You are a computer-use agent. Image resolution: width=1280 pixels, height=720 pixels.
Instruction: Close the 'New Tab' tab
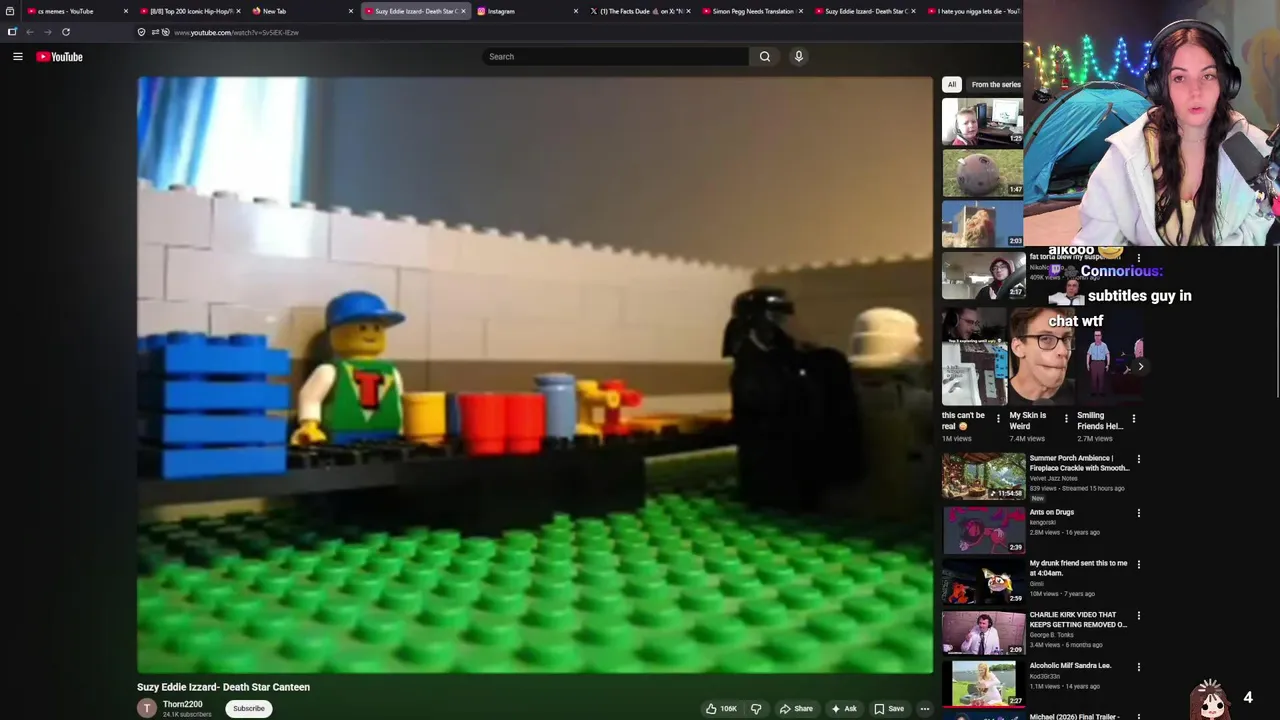coord(351,11)
